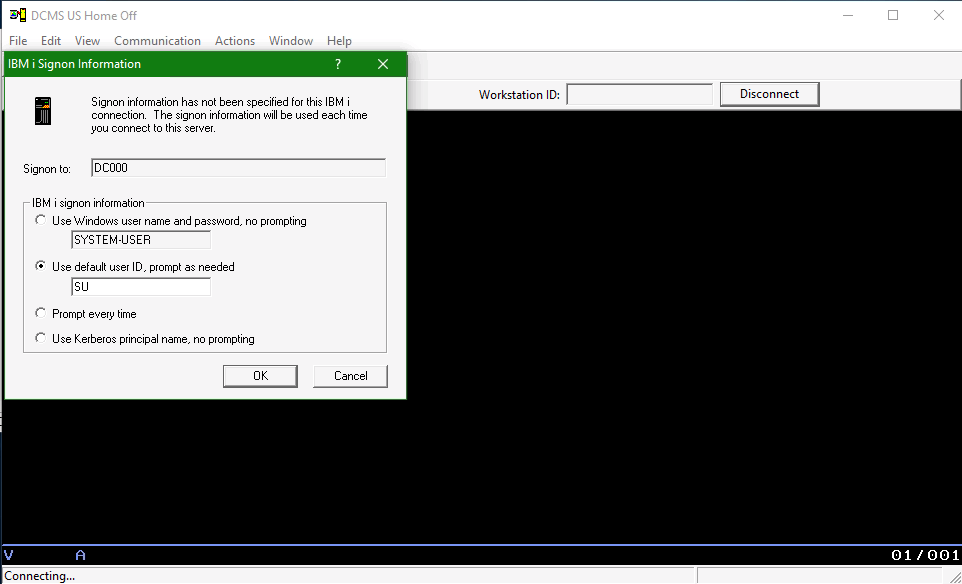Click the SYSTEM-USER name field
962x584 pixels.
(141, 240)
